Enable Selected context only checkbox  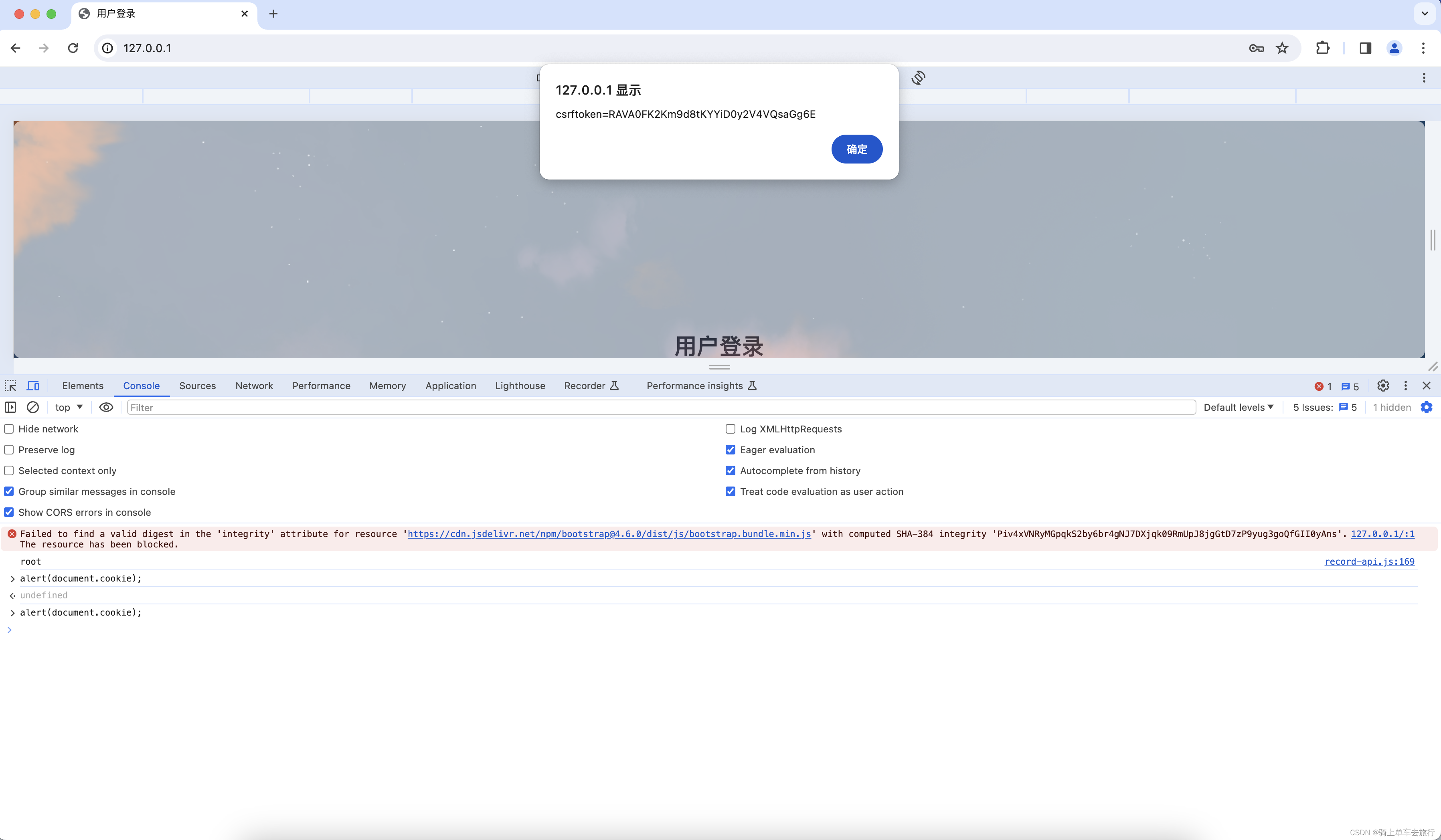point(9,470)
